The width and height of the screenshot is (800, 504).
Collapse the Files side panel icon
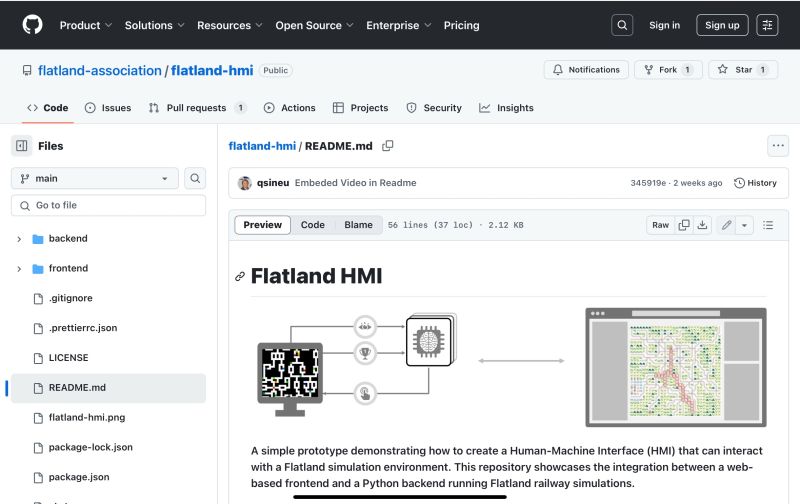tap(22, 146)
